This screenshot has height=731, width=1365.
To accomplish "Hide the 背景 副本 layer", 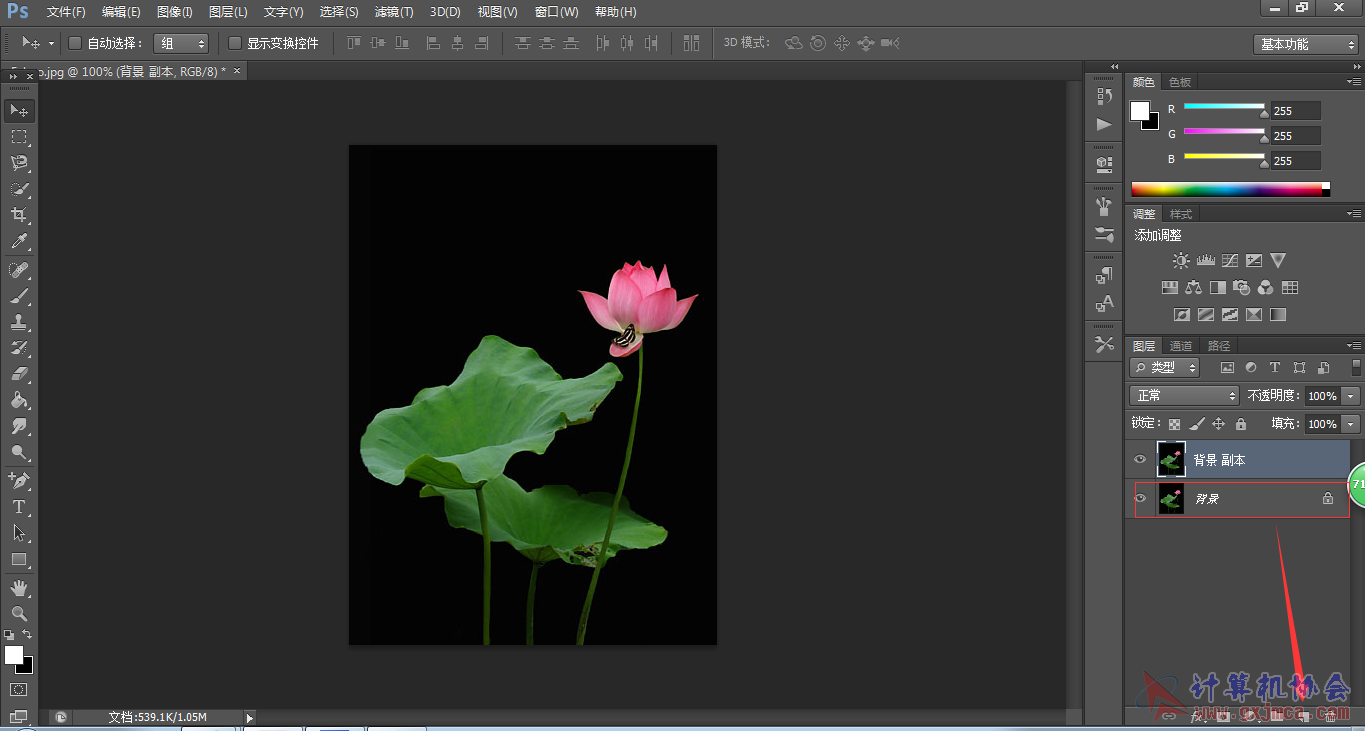I will click(1140, 460).
